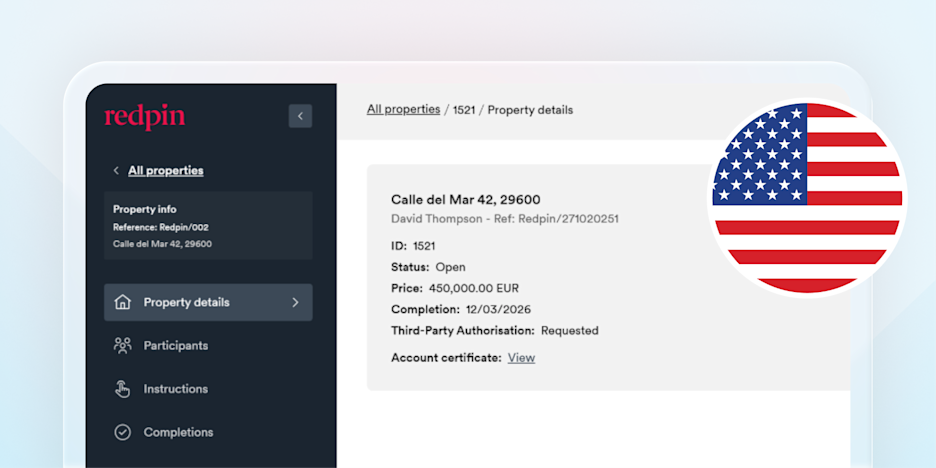Click the Calle del Mar 42 heading
Image resolution: width=936 pixels, height=468 pixels.
point(466,200)
